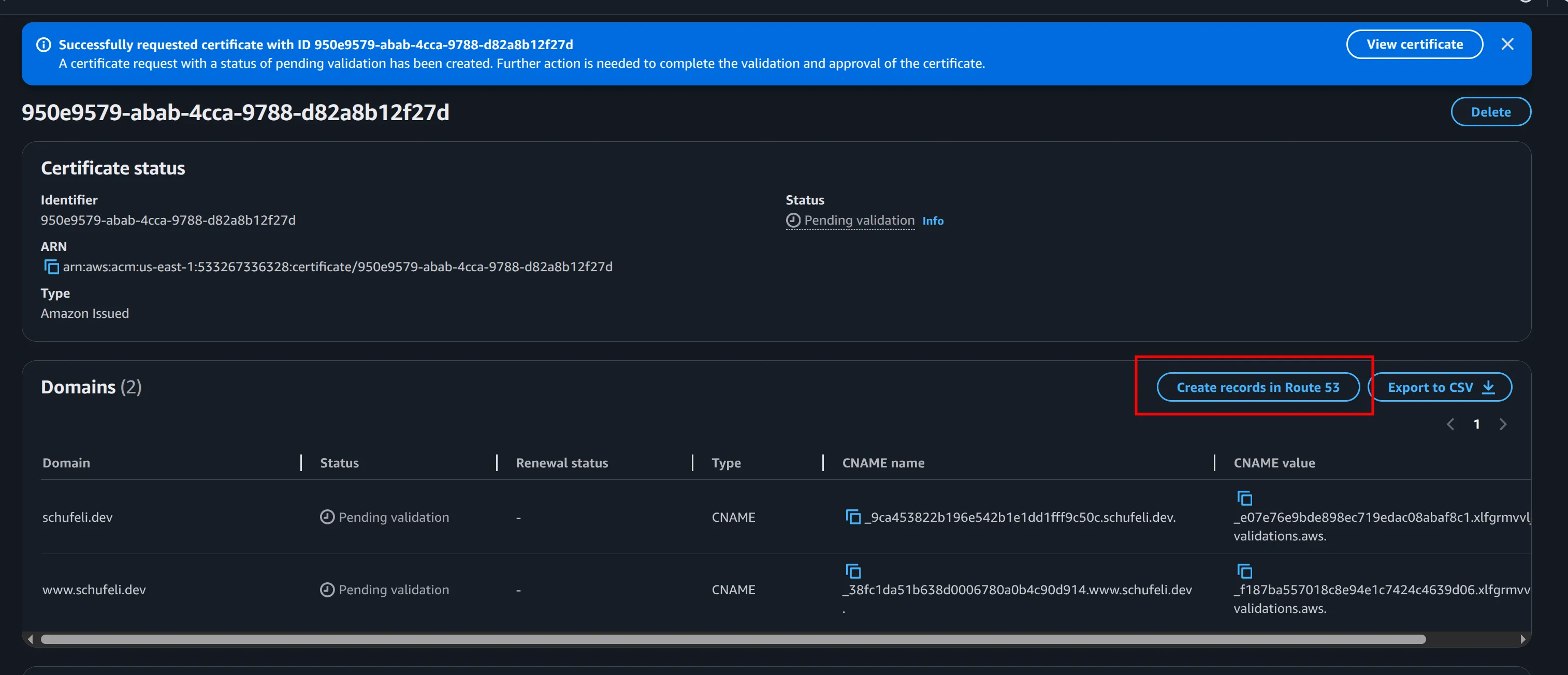Copy CNAME name for schufeli.dev
This screenshot has height=675, width=1568.
click(x=853, y=517)
